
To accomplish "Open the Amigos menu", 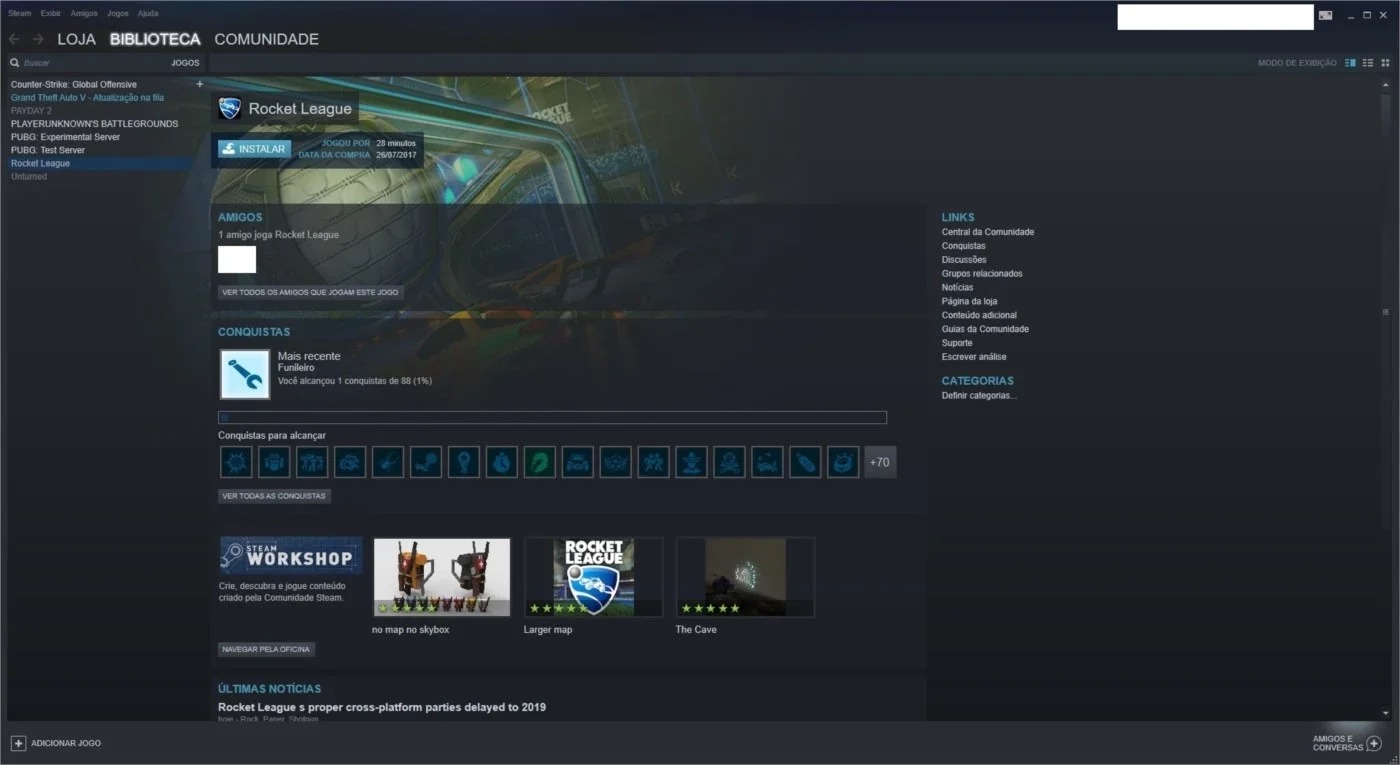I will pyautogui.click(x=84, y=14).
